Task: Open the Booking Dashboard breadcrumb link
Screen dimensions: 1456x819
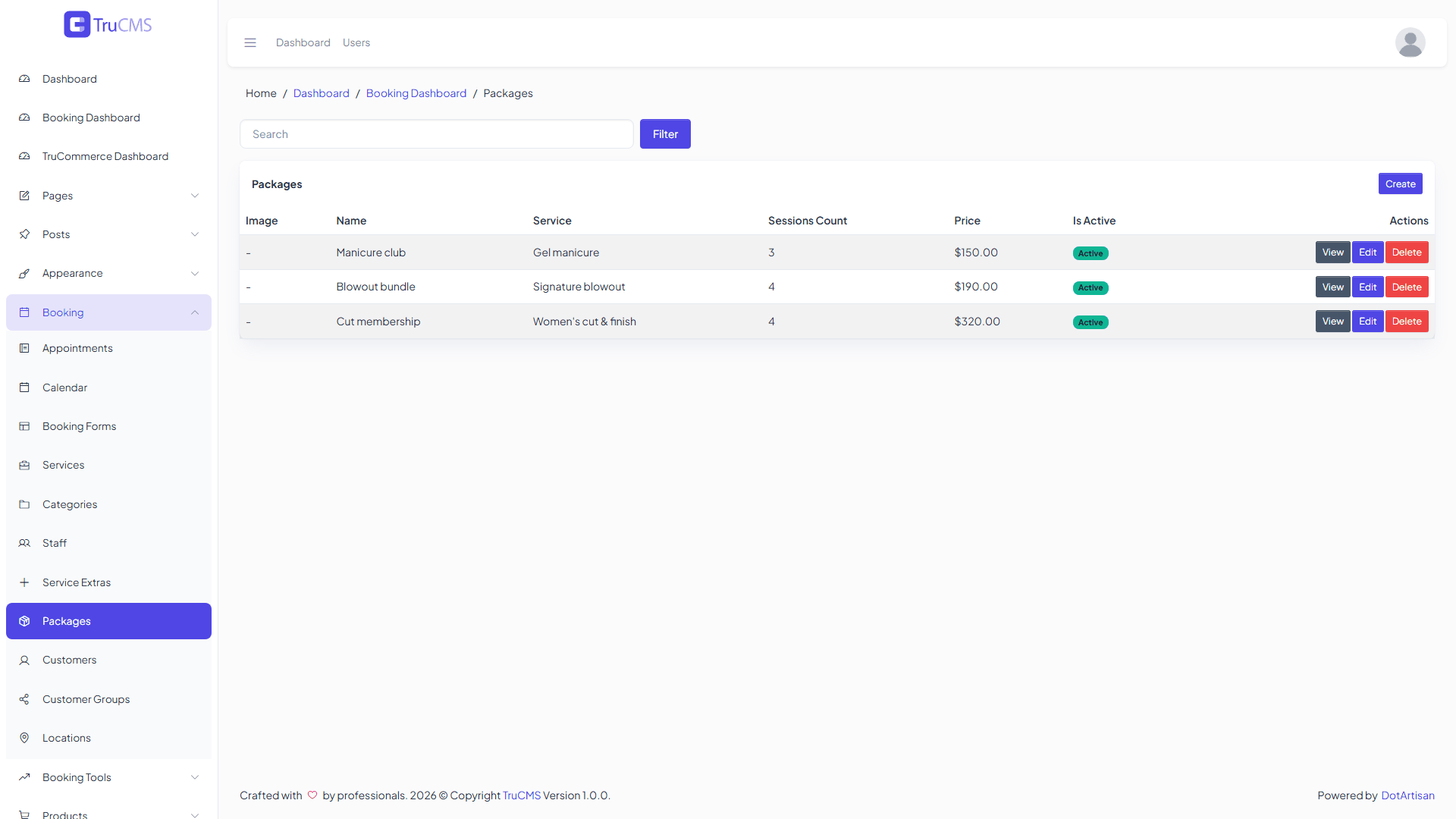Action: pyautogui.click(x=416, y=93)
